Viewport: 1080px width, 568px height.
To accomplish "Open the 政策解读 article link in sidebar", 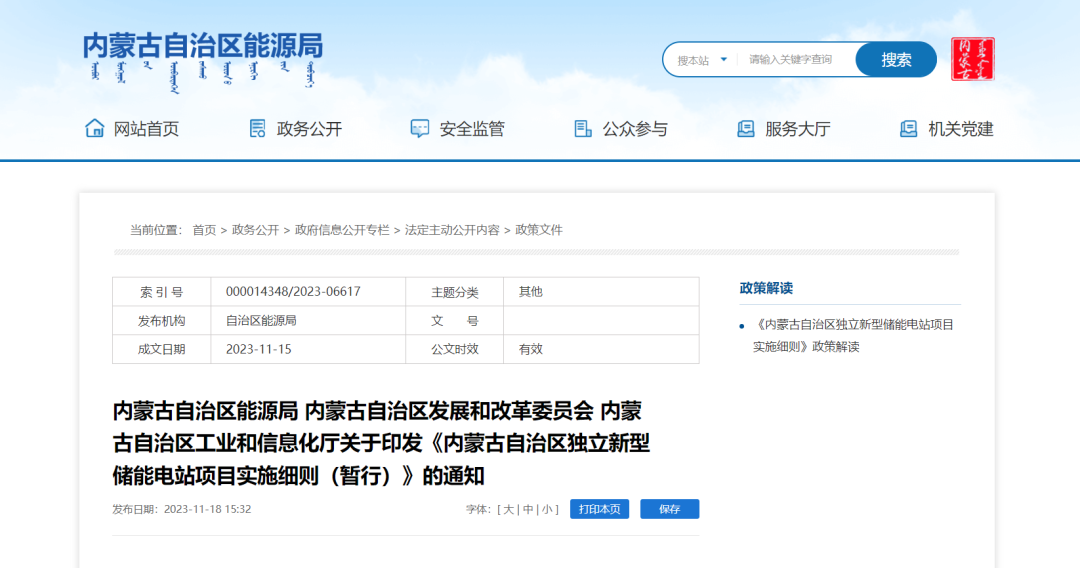I will (853, 335).
